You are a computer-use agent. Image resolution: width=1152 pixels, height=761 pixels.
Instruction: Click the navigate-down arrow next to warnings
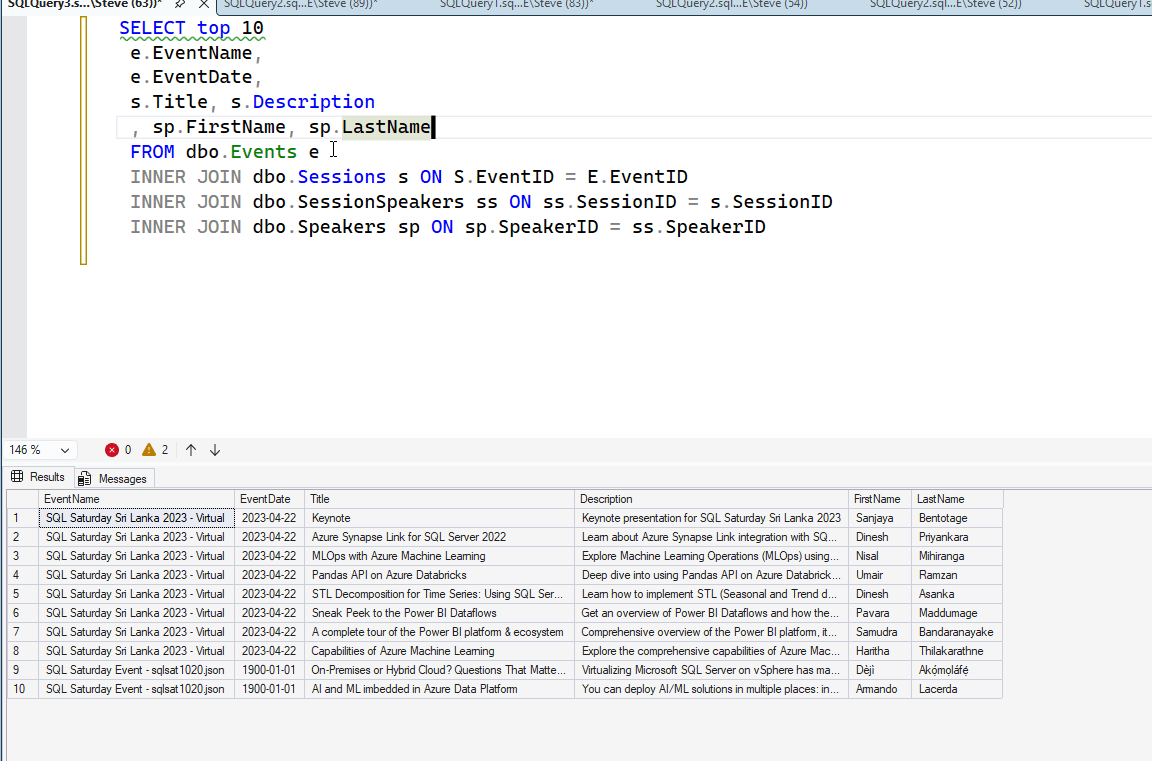[x=214, y=450]
